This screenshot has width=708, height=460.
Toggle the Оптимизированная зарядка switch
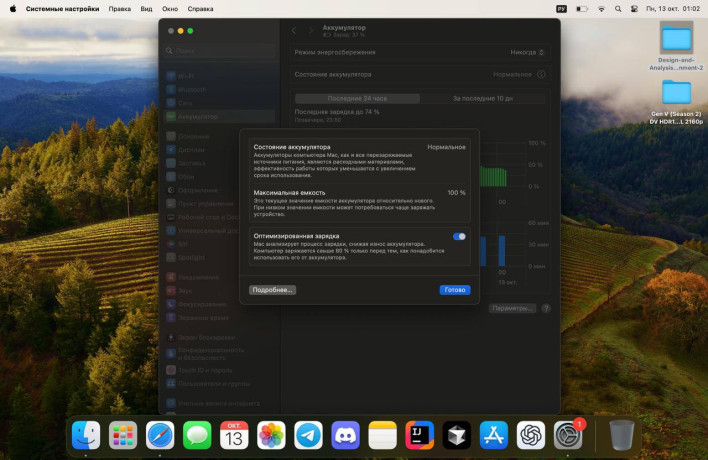[459, 237]
